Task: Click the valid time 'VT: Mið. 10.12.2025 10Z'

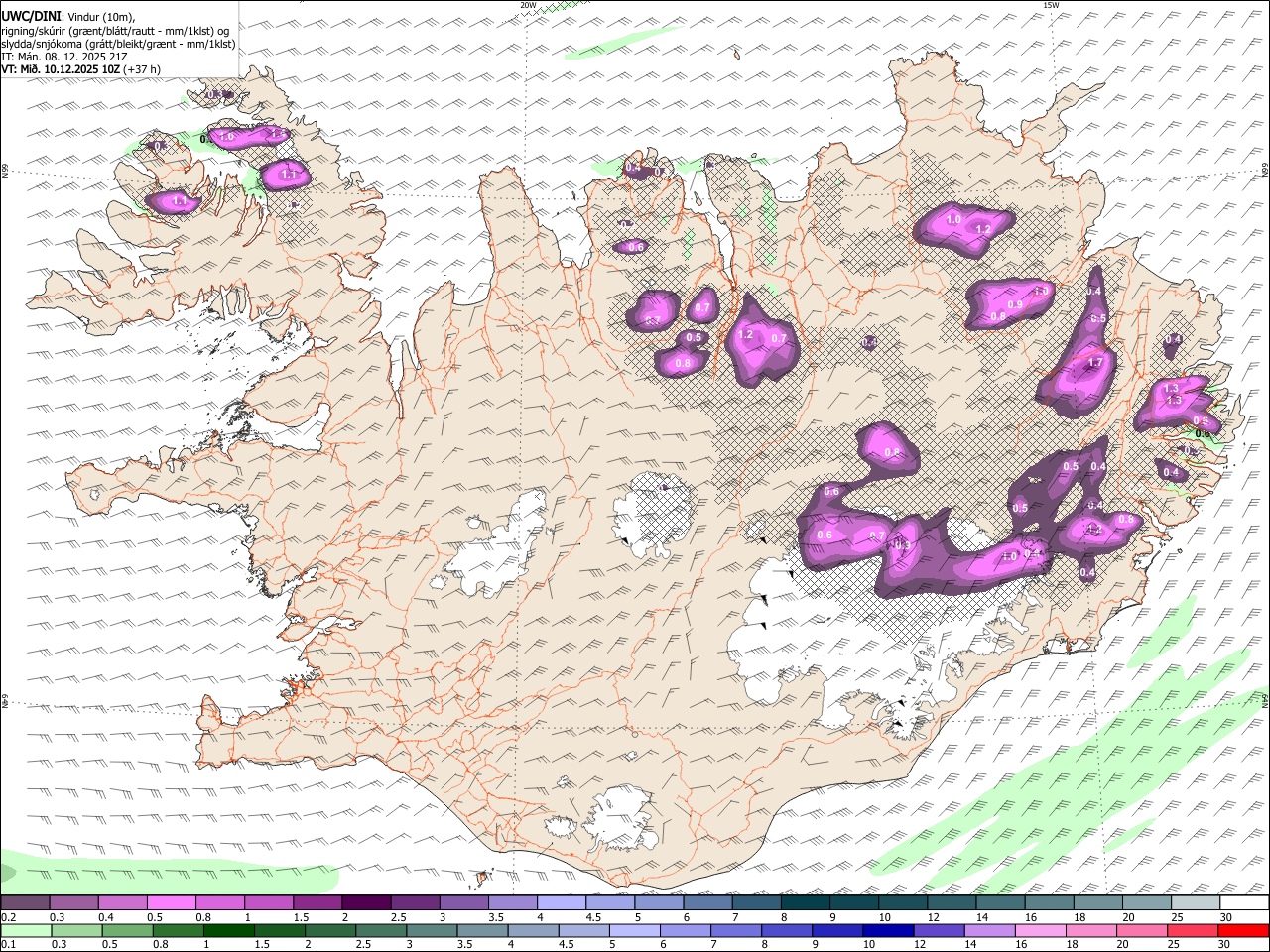Action: pyautogui.click(x=61, y=69)
